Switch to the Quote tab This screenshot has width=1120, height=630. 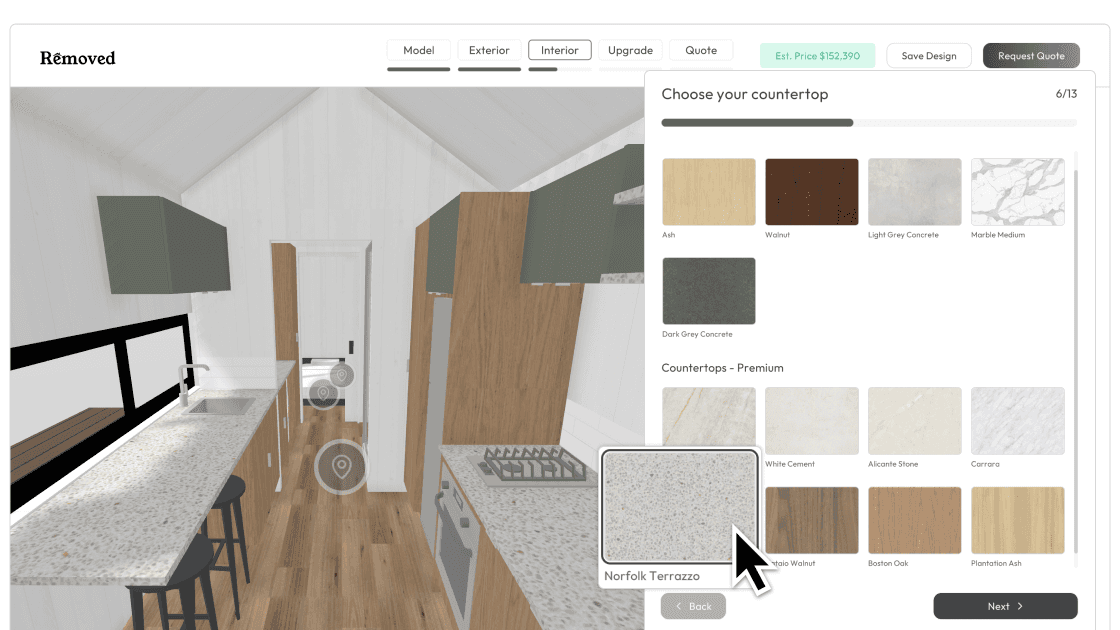pos(701,50)
